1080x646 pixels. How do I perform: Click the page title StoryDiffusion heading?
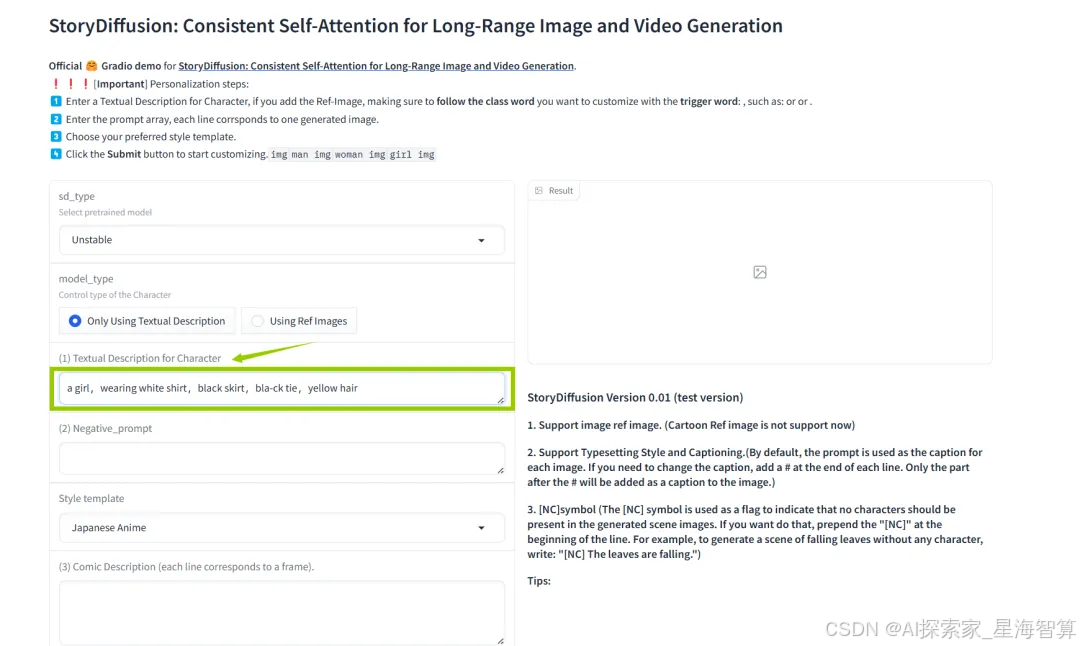pyautogui.click(x=415, y=26)
